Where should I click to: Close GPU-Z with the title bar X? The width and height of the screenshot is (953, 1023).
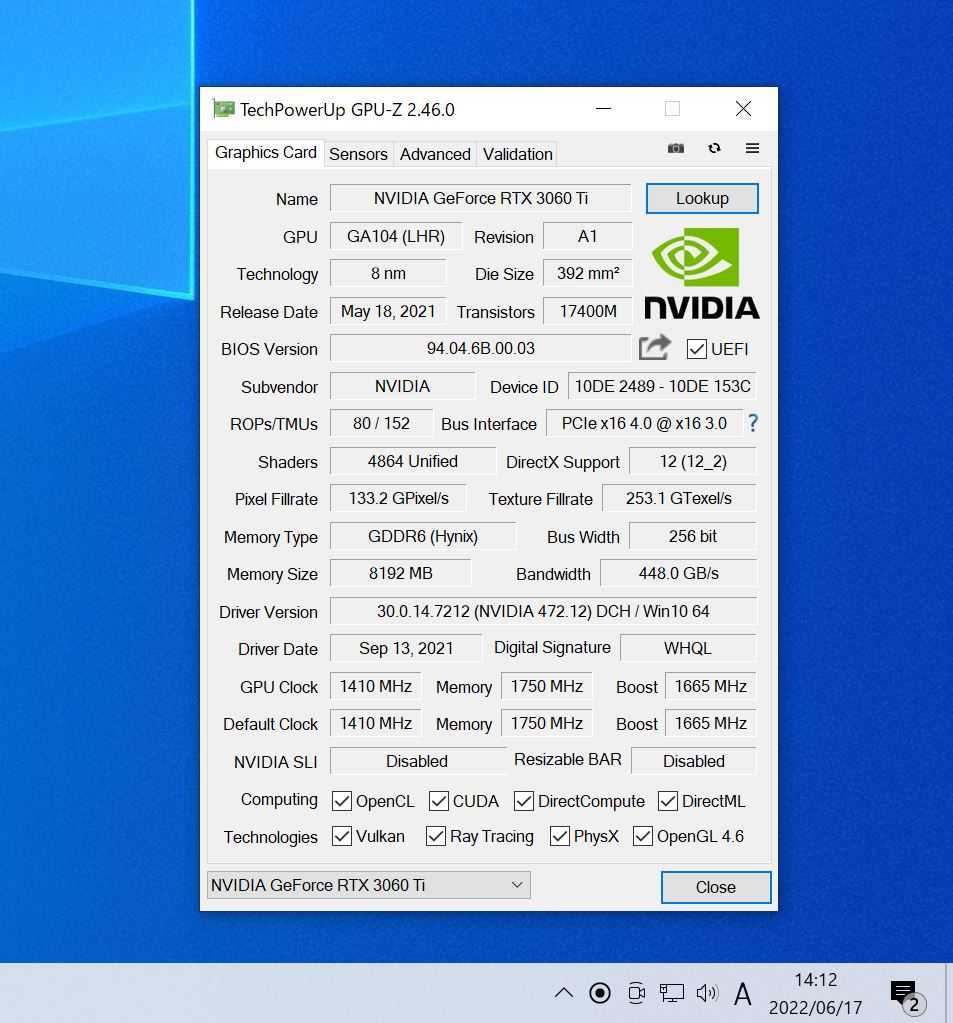(x=743, y=108)
